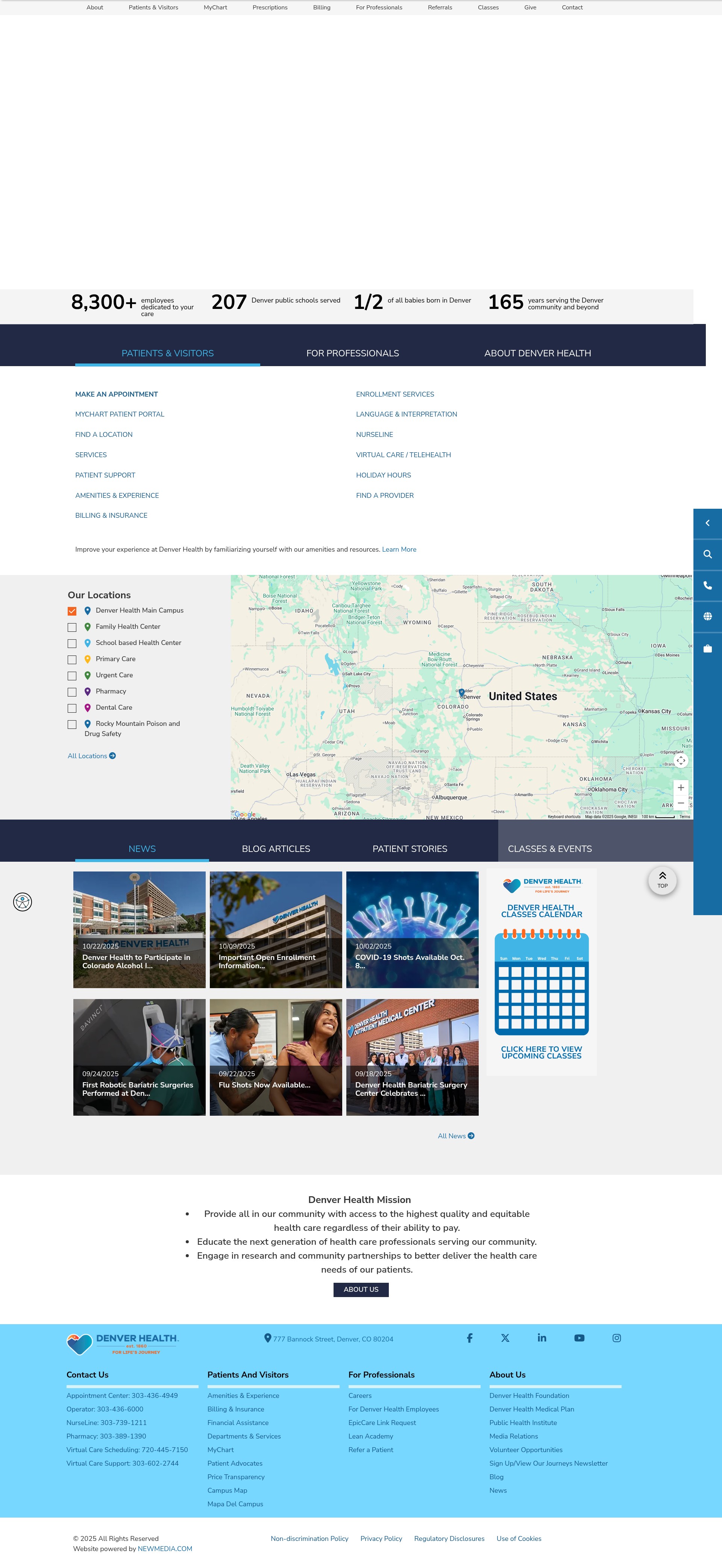Click arrow icon next to All Locations
The image size is (722, 1568).
[112, 756]
